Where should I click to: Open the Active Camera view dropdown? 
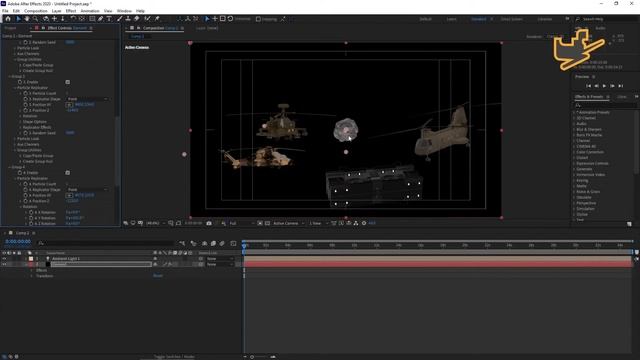pos(289,223)
